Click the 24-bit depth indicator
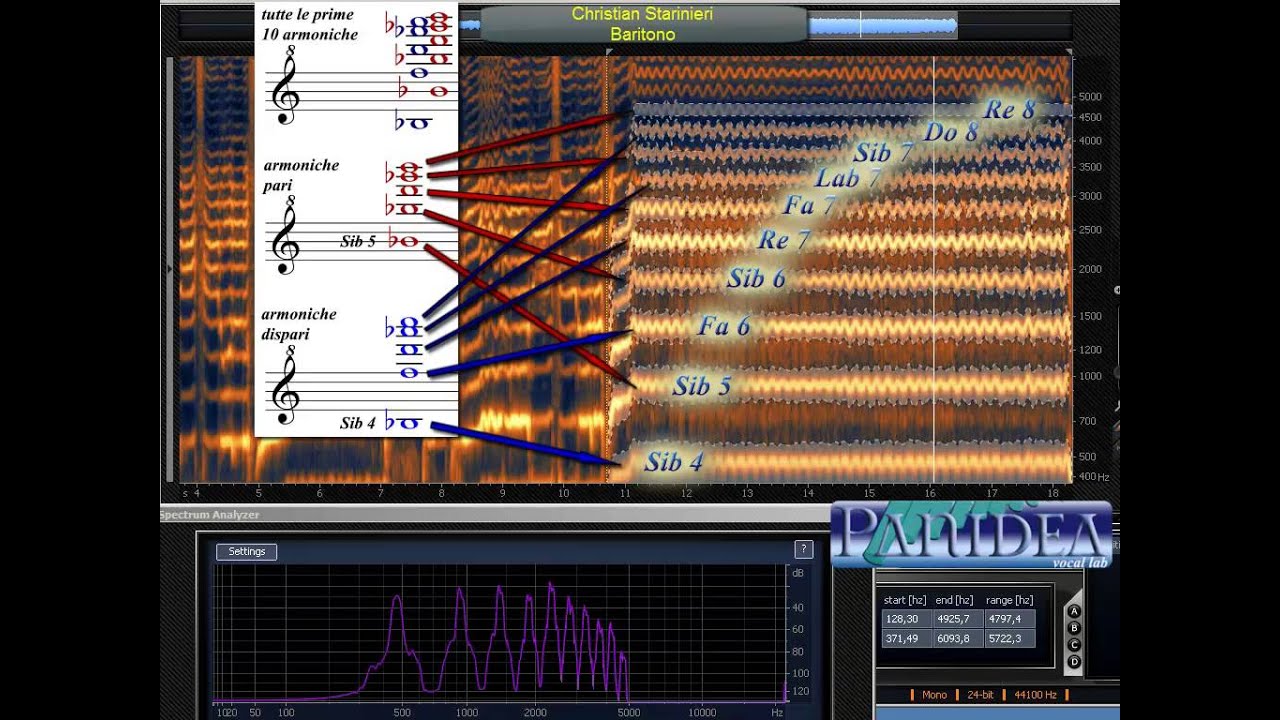This screenshot has width=1280, height=720. tap(981, 694)
